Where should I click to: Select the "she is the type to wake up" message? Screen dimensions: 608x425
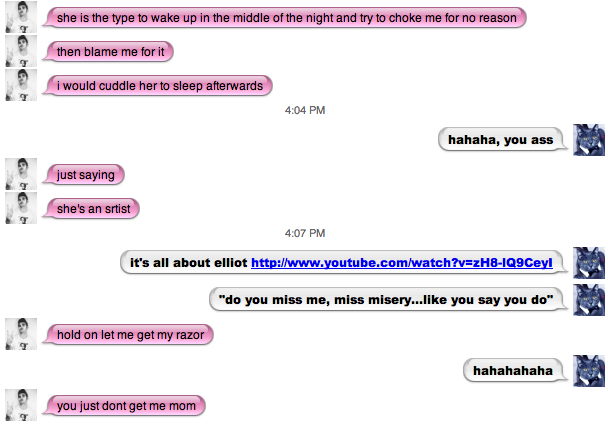[288, 18]
